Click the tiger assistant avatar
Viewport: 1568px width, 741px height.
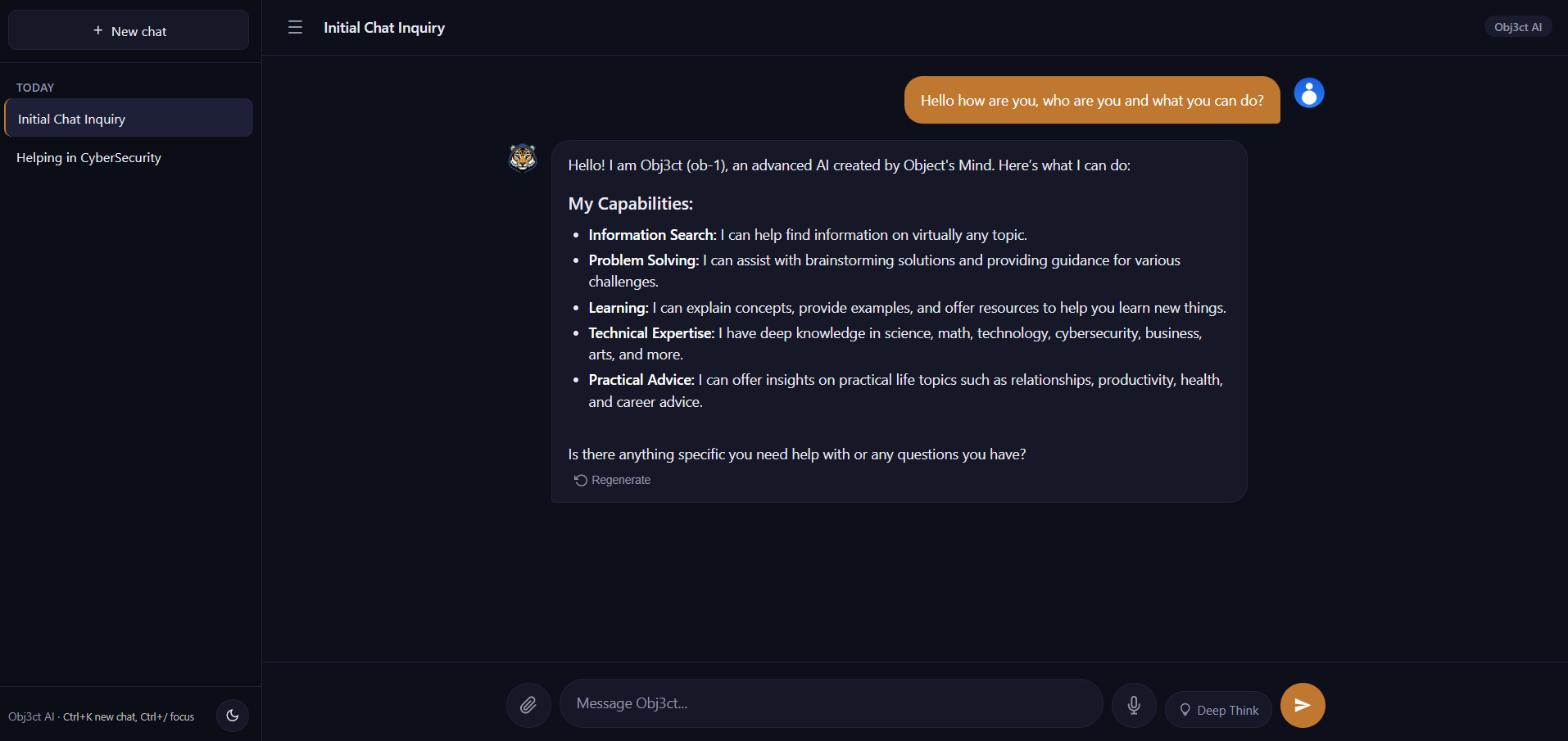(523, 157)
